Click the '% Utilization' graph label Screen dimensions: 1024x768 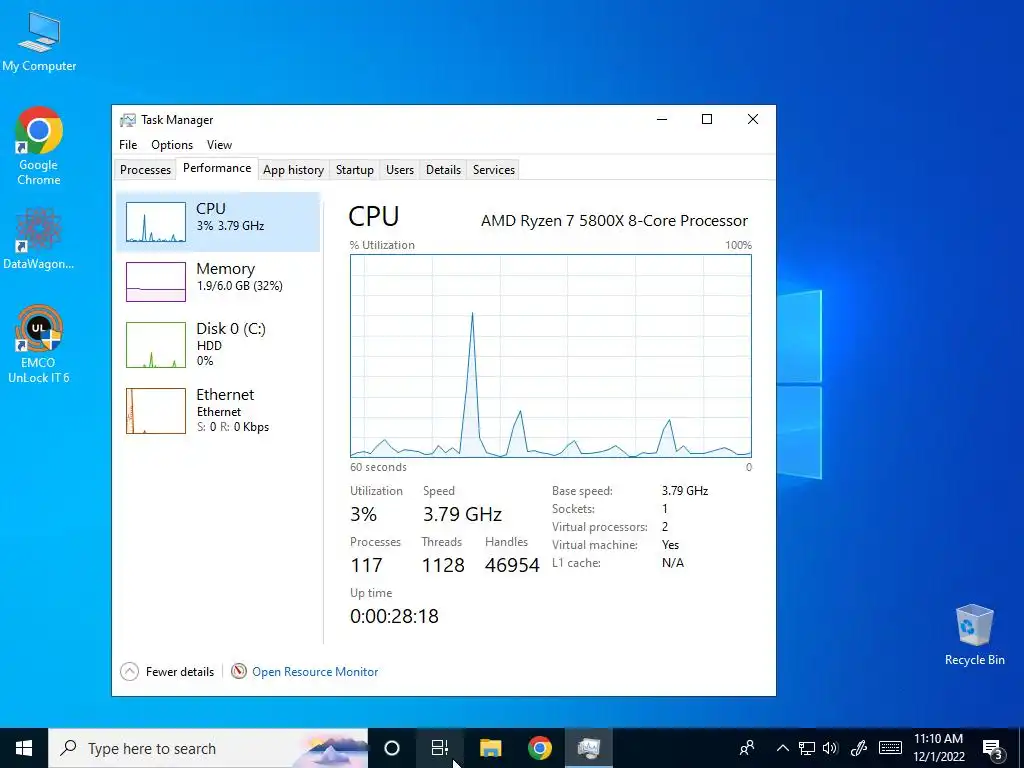tap(382, 245)
